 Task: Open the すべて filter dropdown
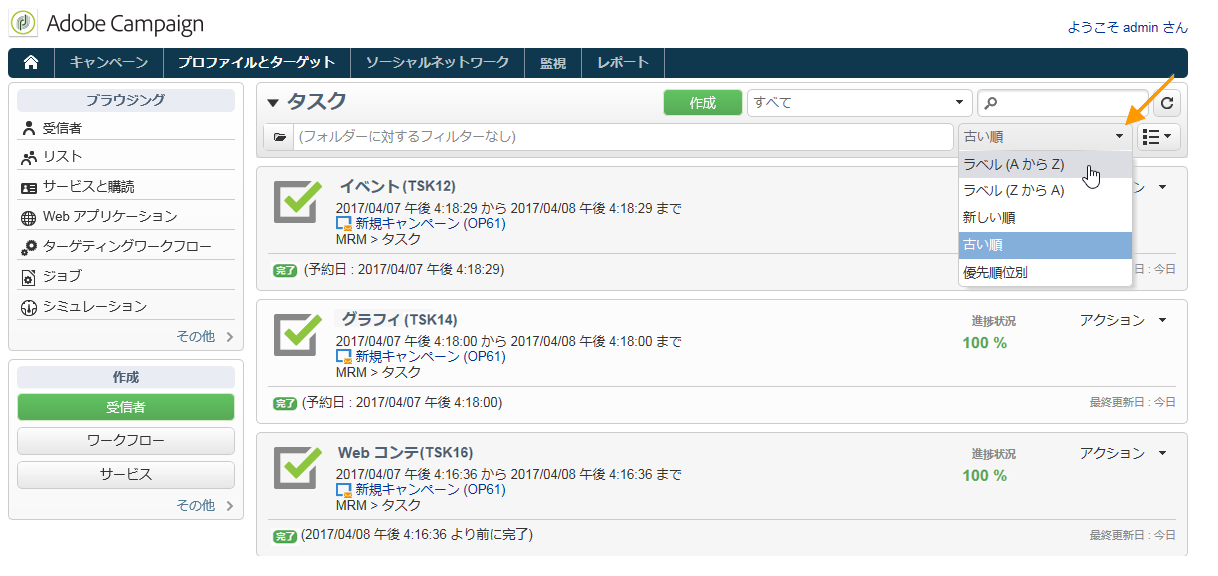[859, 103]
